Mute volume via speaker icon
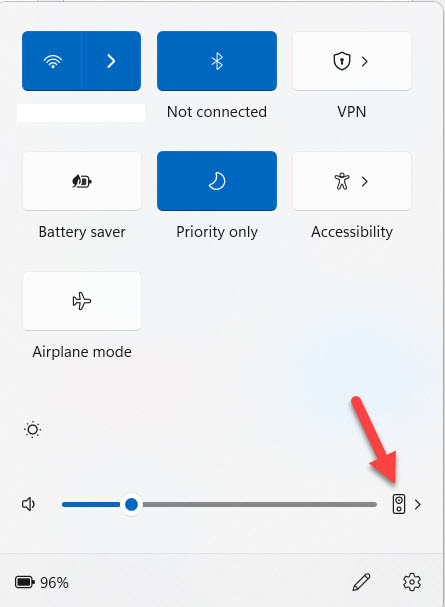 (29, 504)
